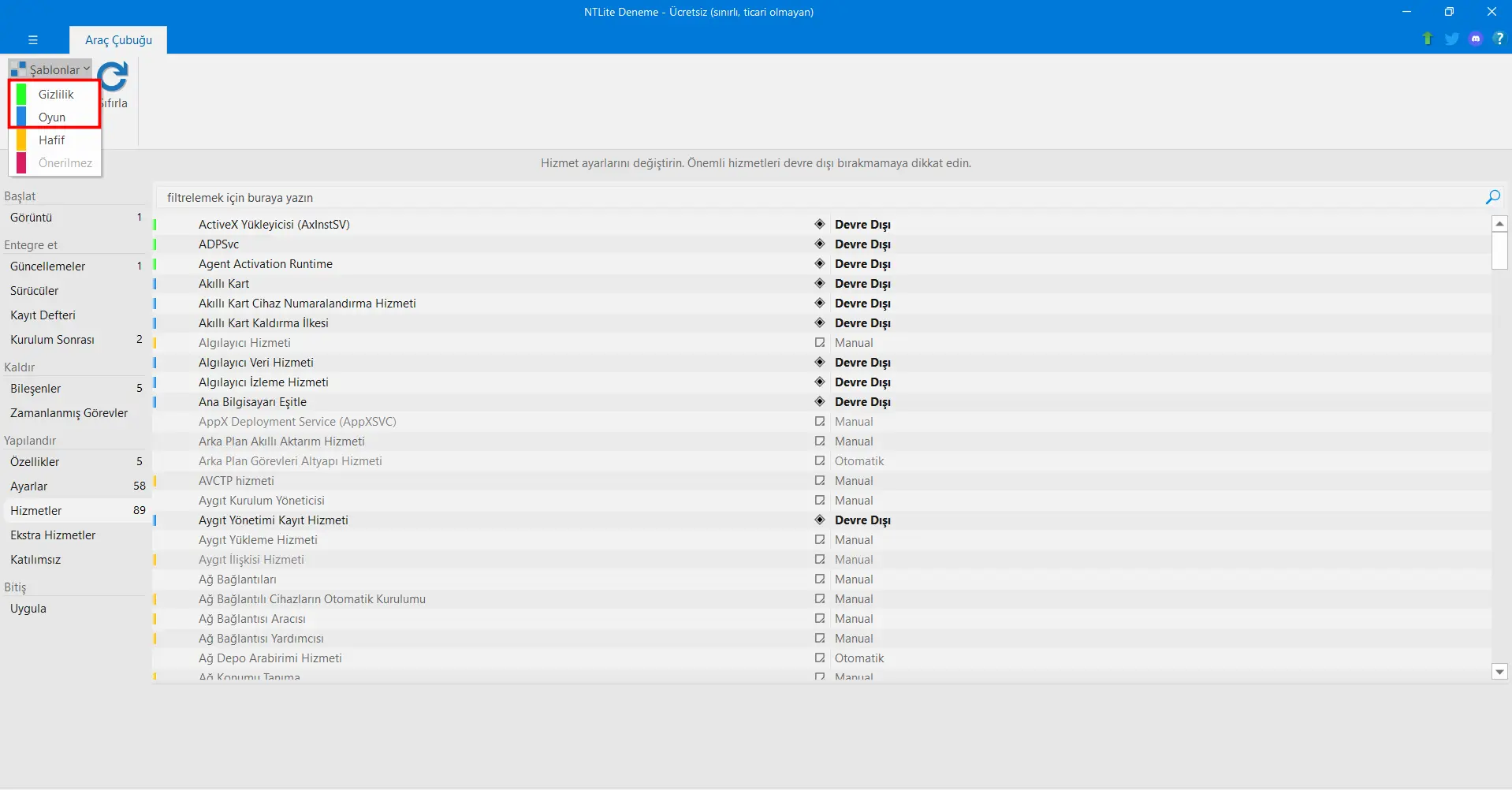Select the Gizlilik template
Image resolution: width=1512 pixels, height=790 pixels.
[55, 94]
